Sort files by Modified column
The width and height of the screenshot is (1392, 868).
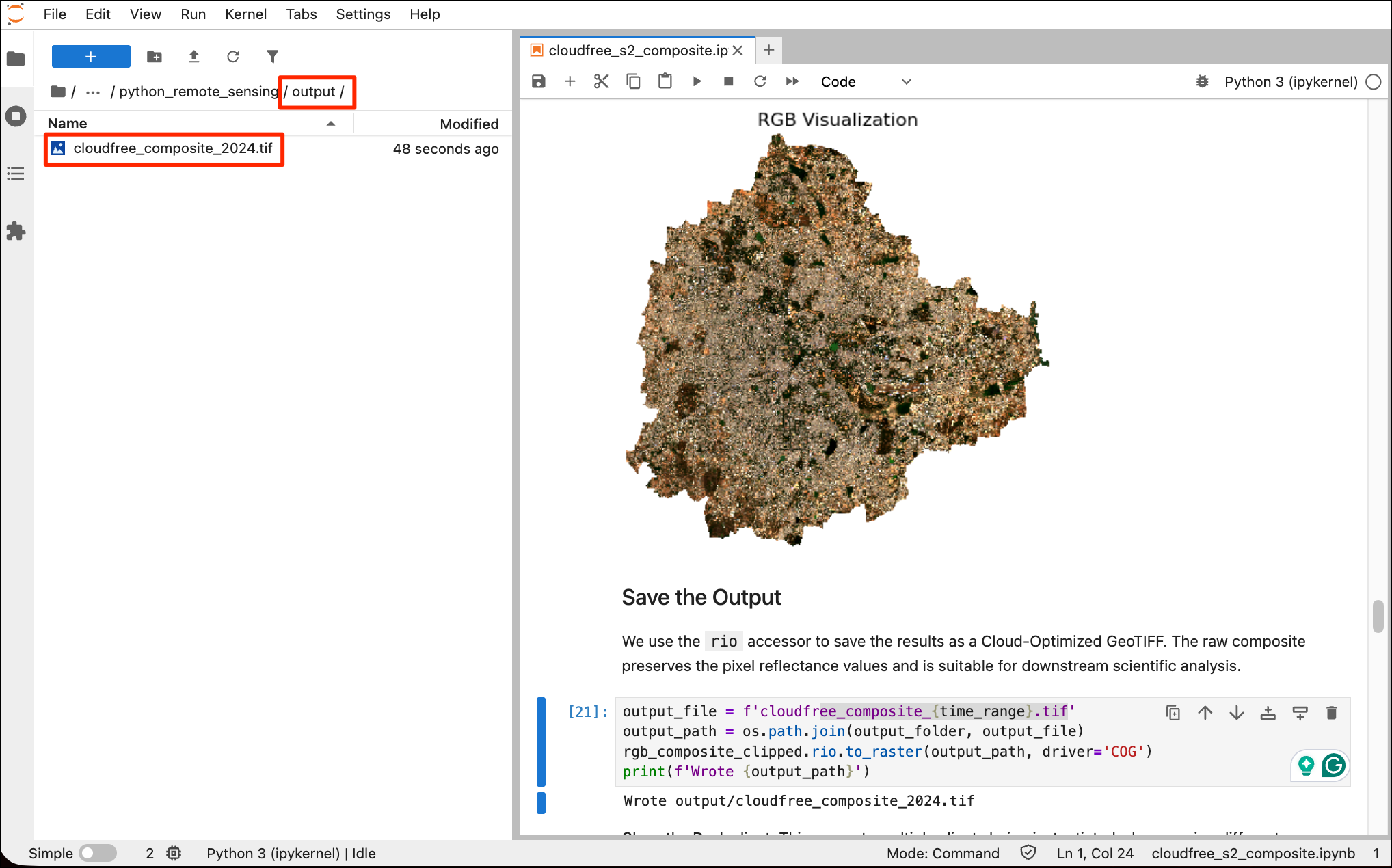(x=433, y=124)
